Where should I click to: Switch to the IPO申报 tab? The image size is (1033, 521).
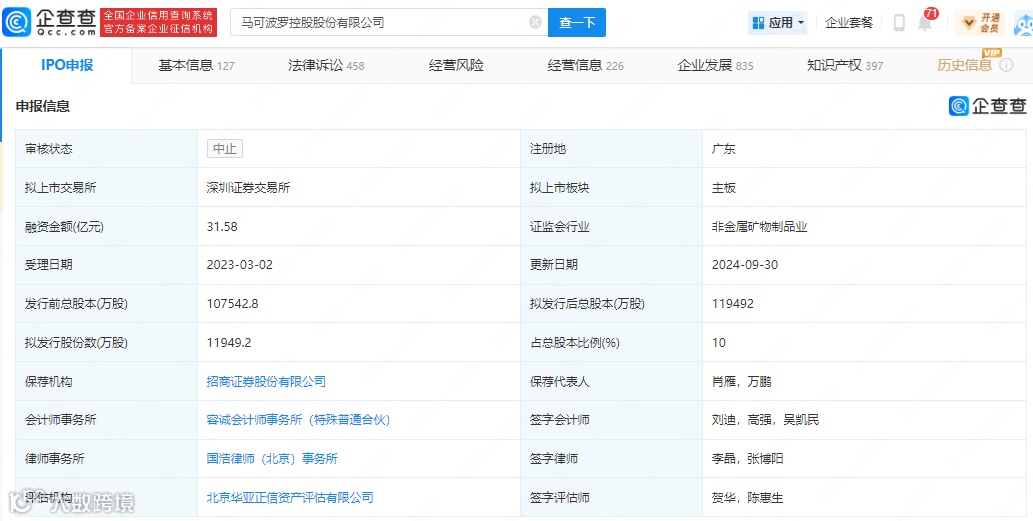pyautogui.click(x=67, y=65)
